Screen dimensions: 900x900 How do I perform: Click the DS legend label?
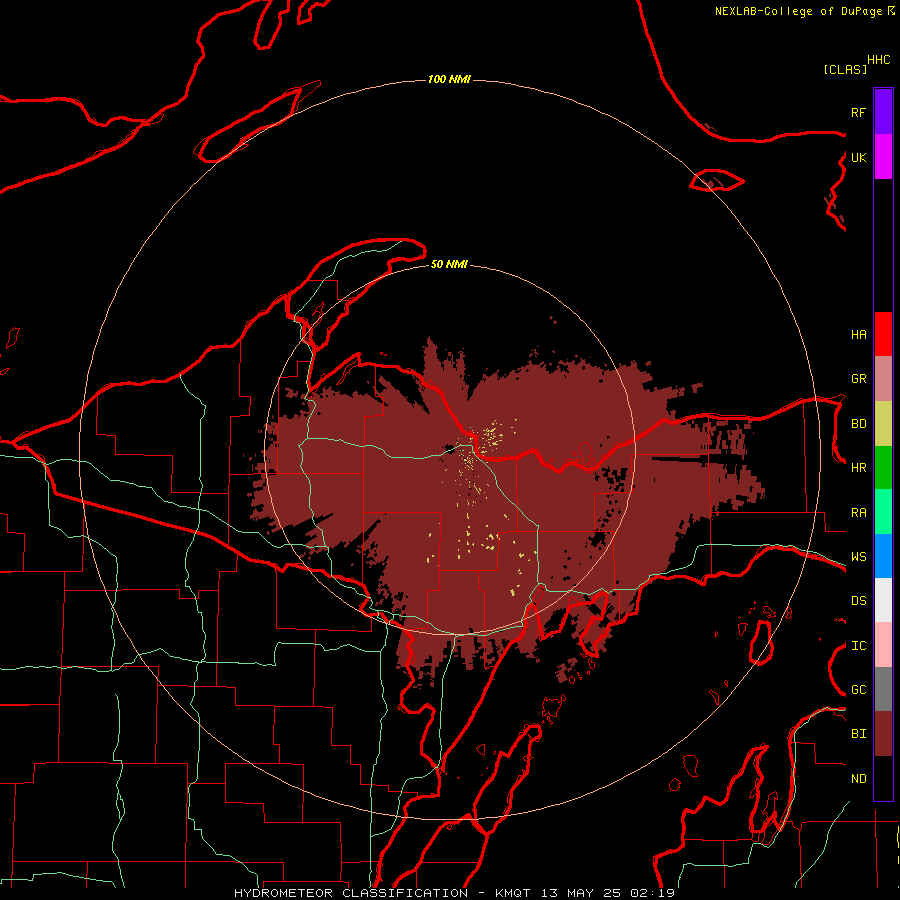tap(858, 601)
